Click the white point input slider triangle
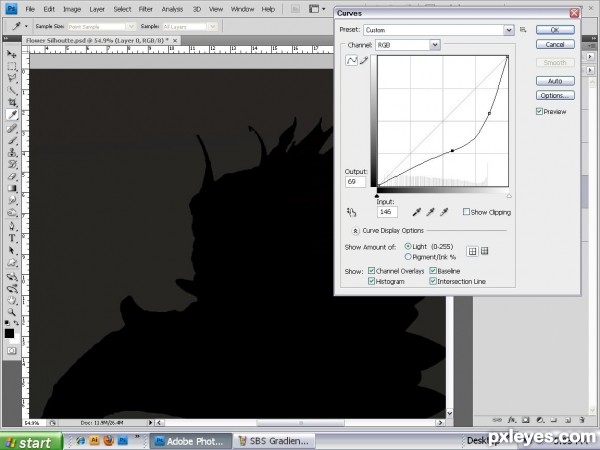The image size is (600, 450). coord(509,196)
